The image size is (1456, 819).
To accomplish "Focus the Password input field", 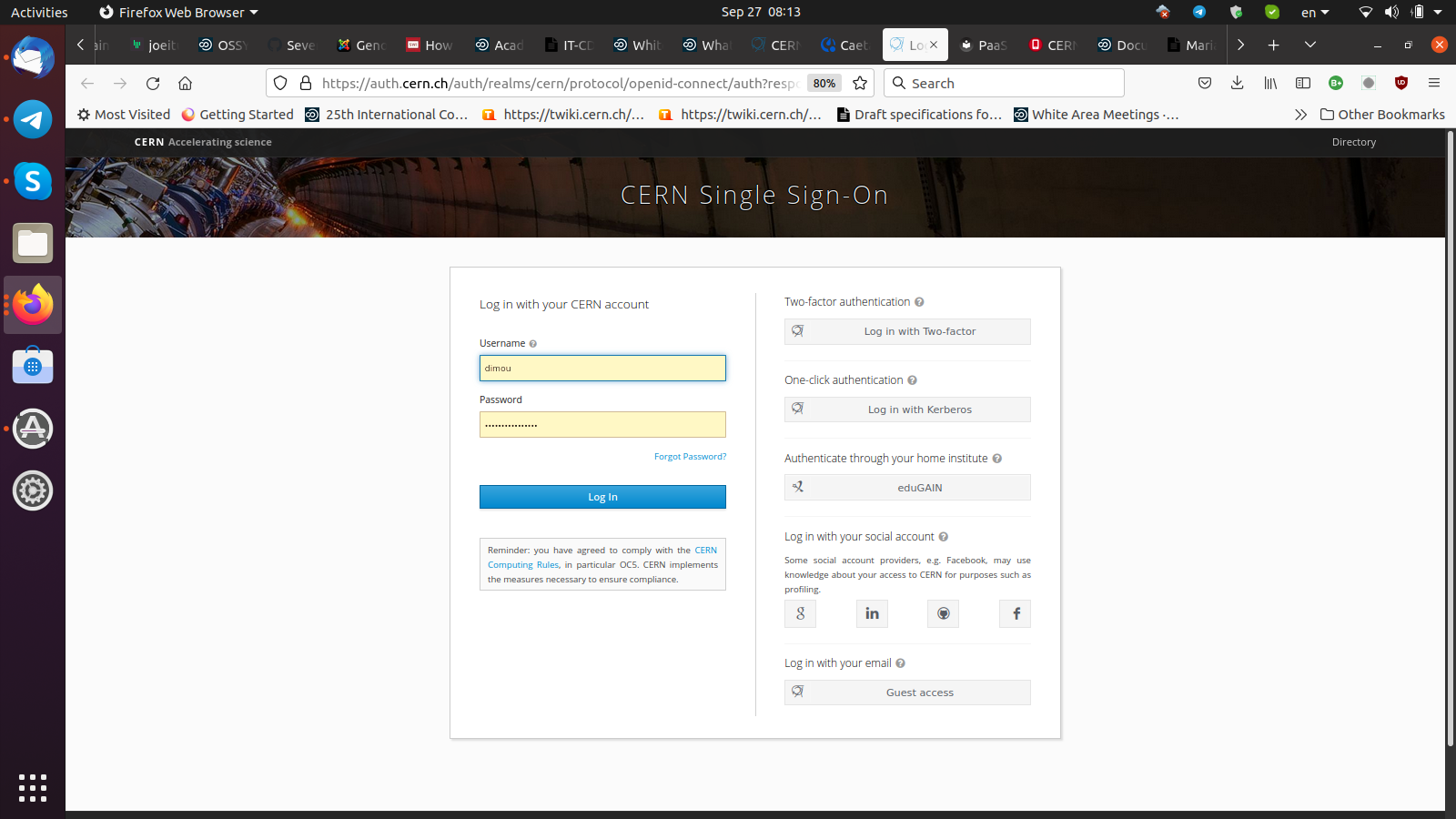I will (x=602, y=424).
